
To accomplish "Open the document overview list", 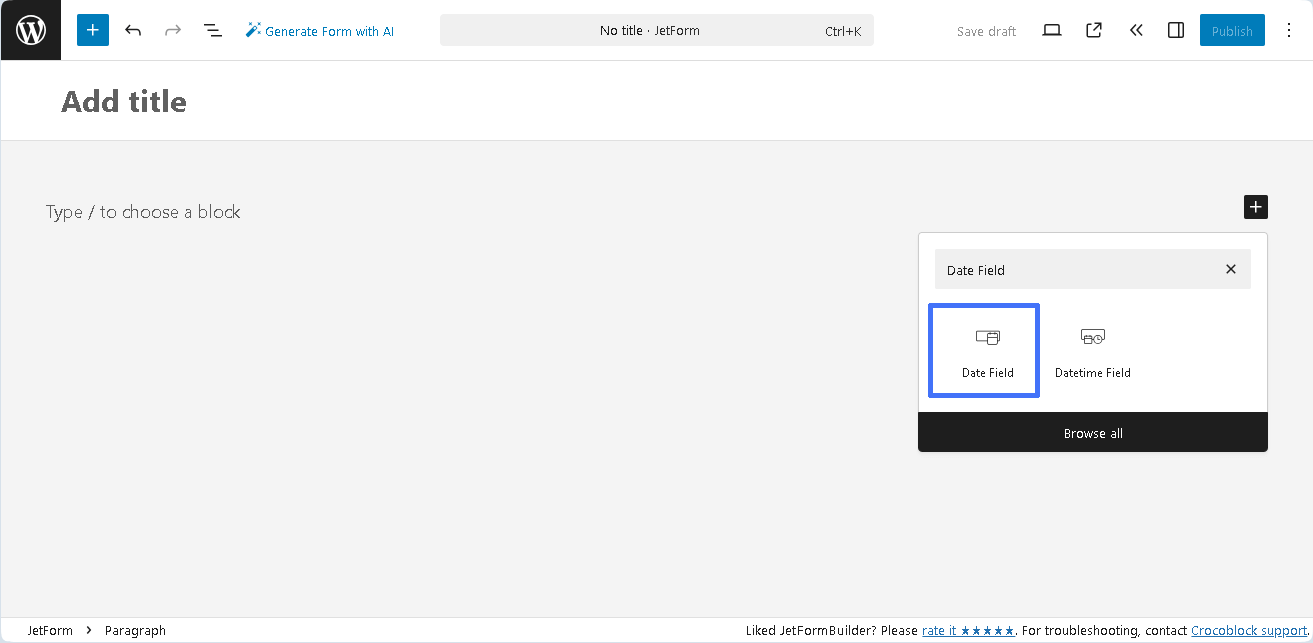I will (213, 30).
